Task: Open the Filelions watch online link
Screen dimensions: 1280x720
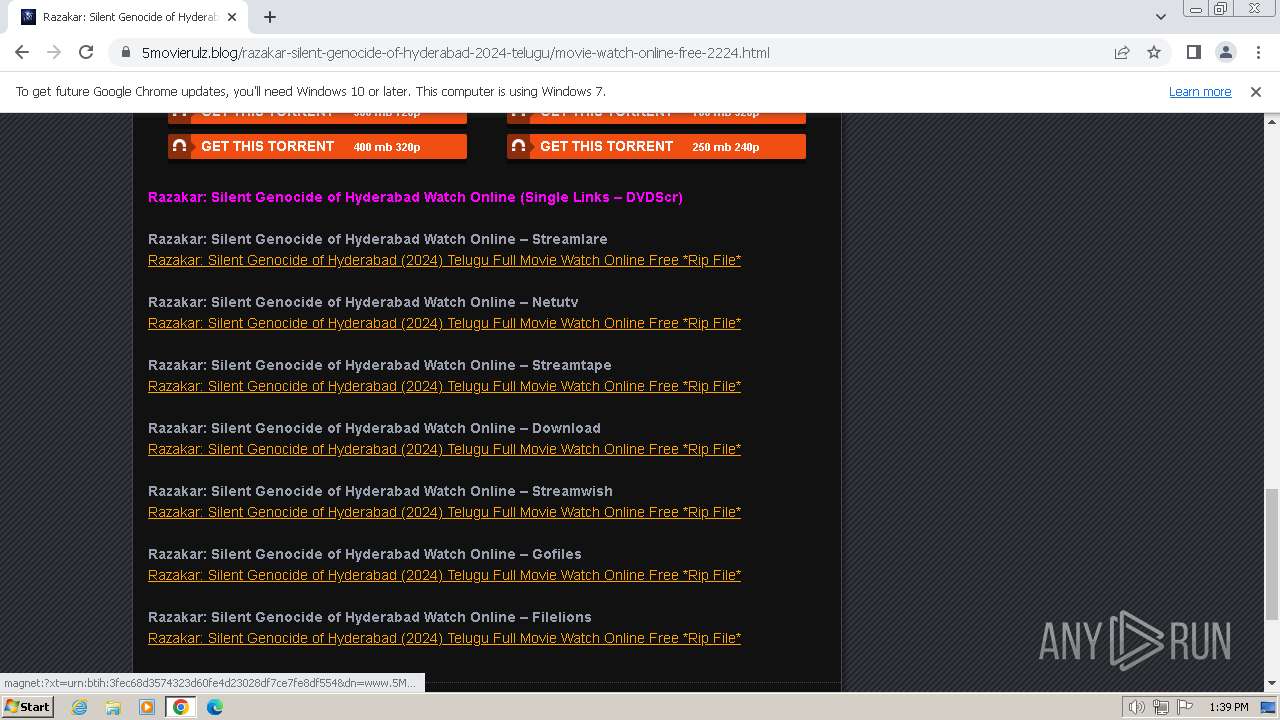Action: point(444,638)
